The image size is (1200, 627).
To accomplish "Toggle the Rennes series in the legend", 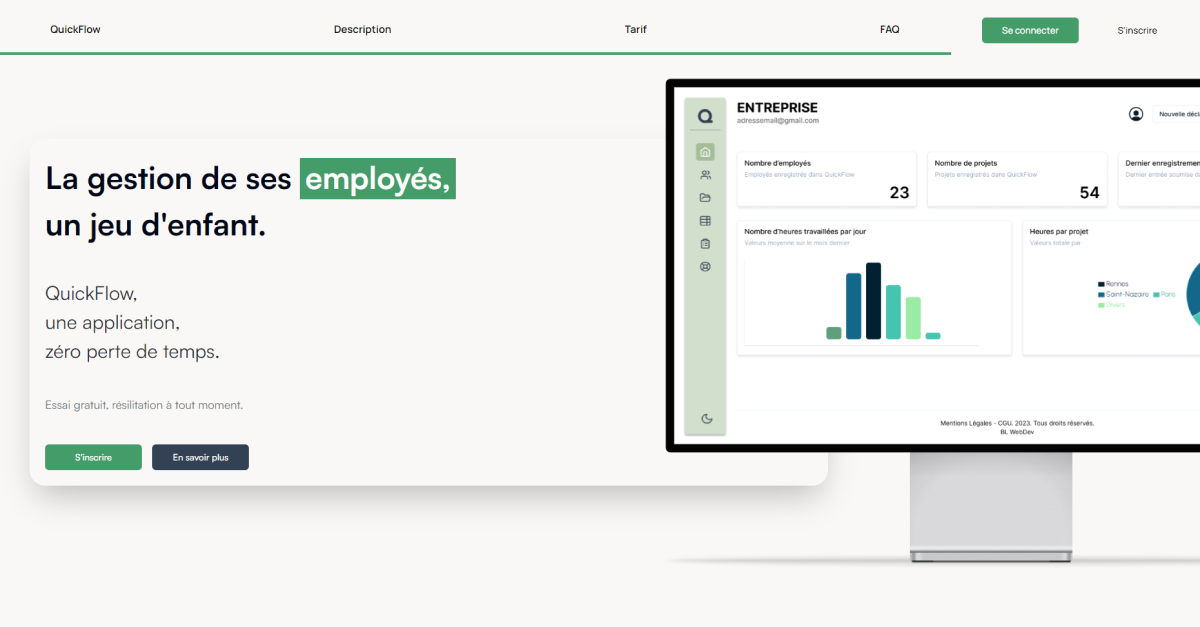I will point(1110,284).
